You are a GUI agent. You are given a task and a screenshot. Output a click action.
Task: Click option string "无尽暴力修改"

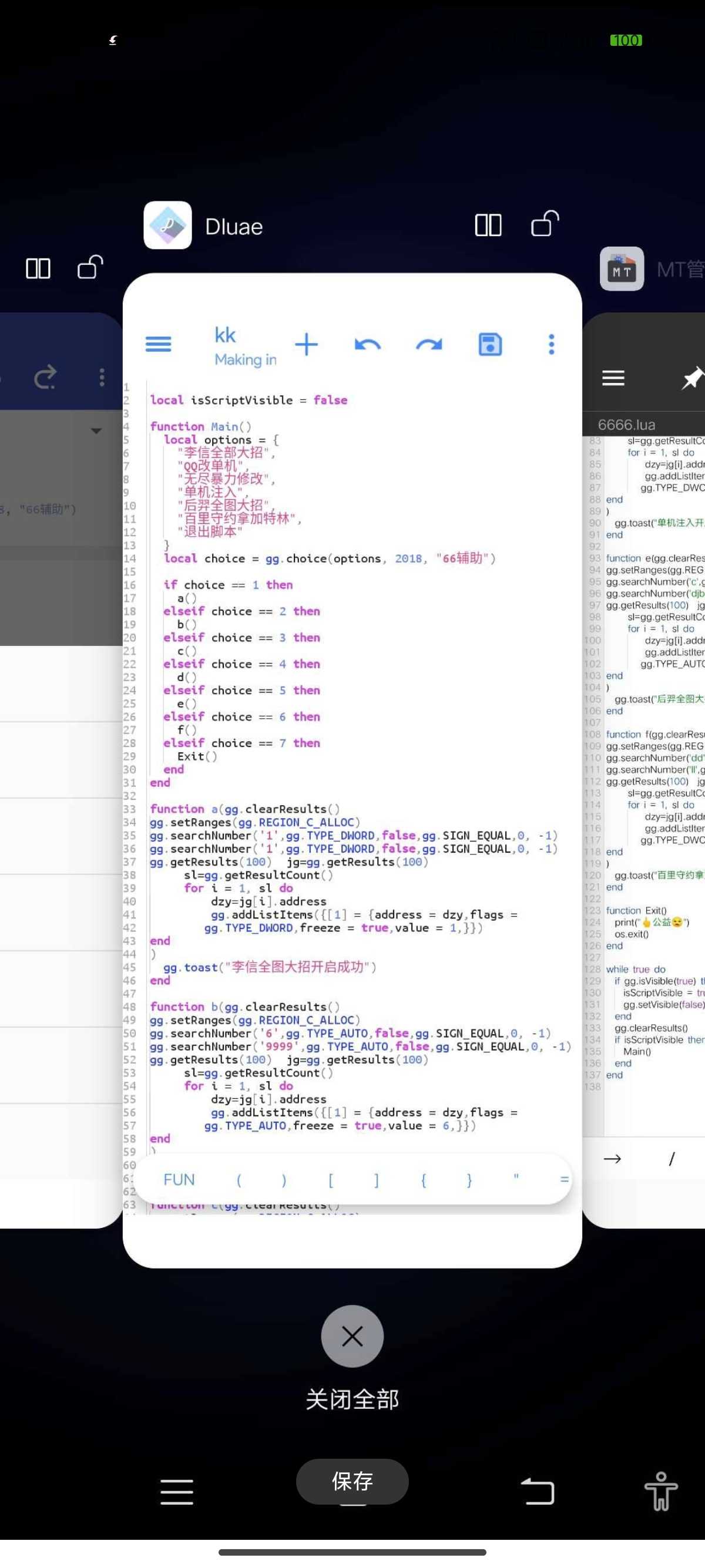[x=226, y=479]
